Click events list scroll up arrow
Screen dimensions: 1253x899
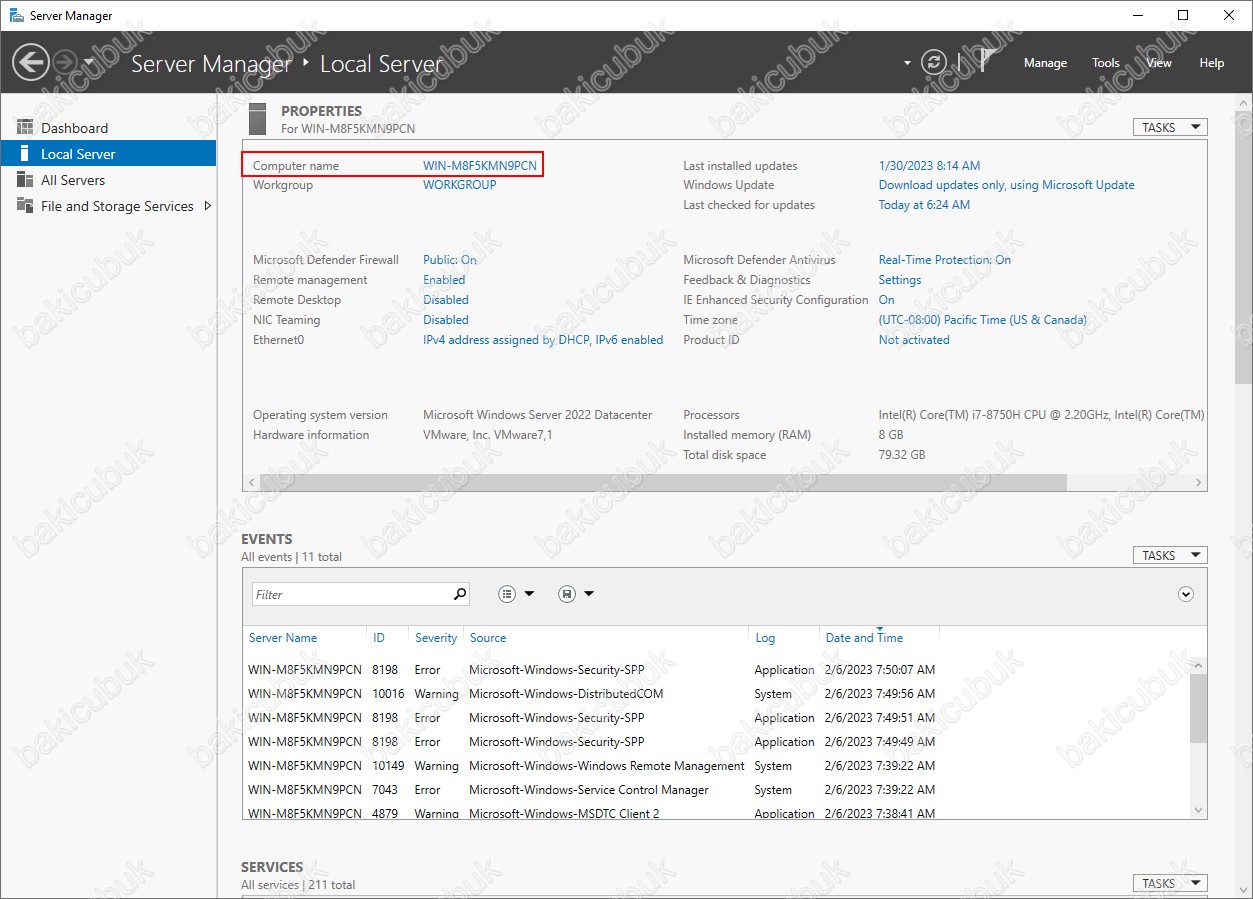[x=1198, y=664]
